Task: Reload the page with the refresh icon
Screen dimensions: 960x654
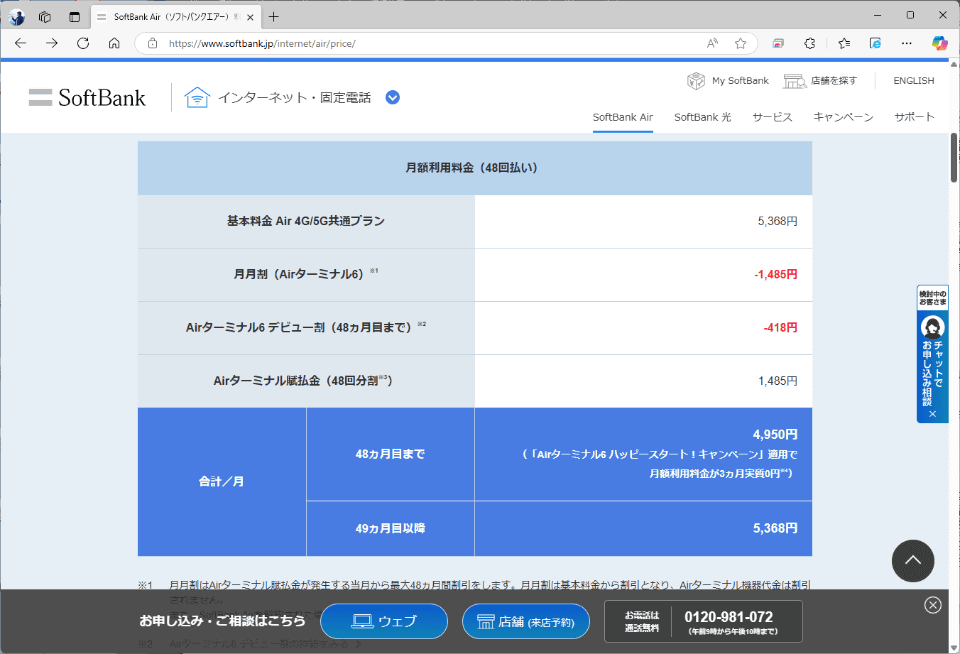Action: tap(83, 43)
